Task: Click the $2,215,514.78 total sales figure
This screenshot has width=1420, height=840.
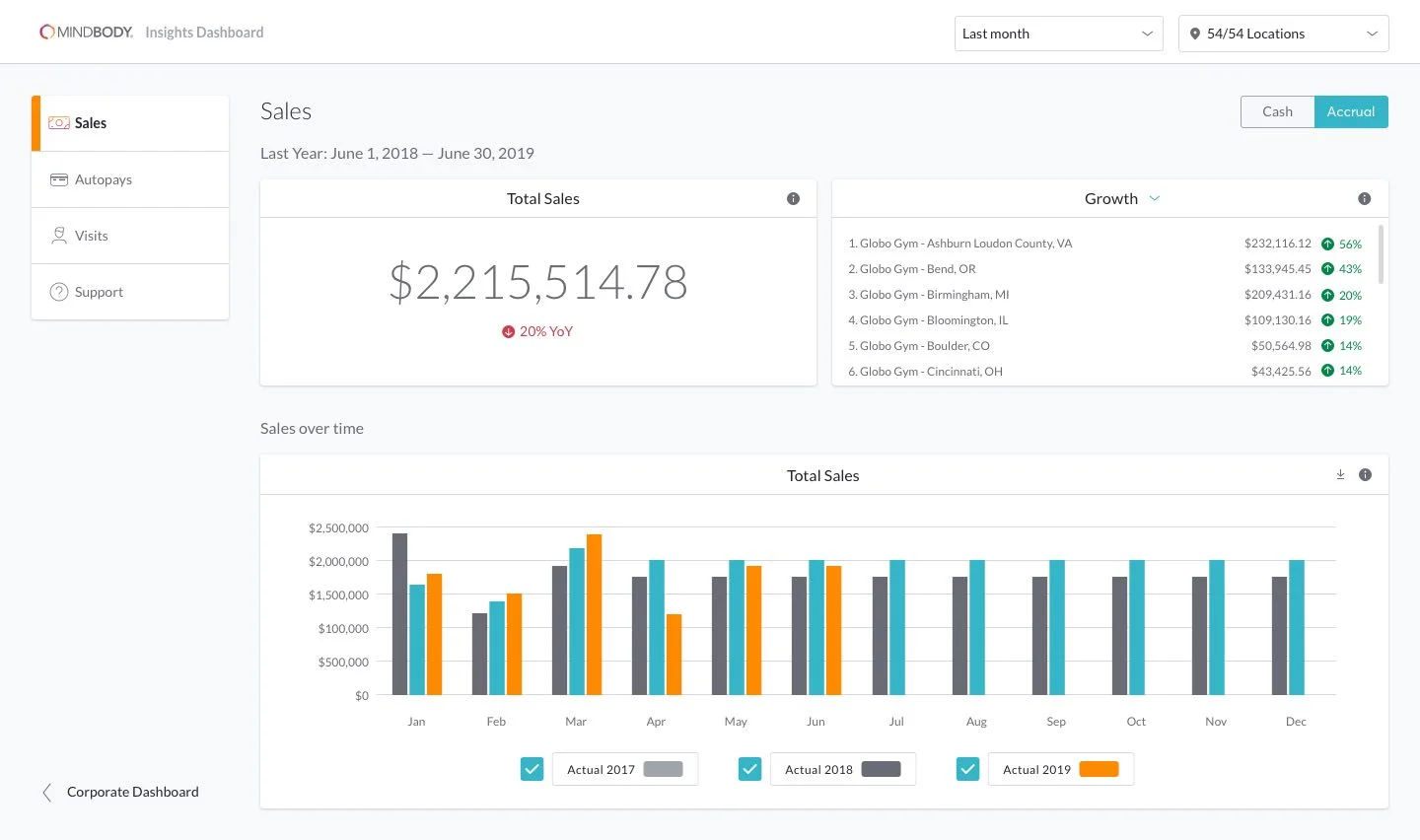Action: pos(538,283)
